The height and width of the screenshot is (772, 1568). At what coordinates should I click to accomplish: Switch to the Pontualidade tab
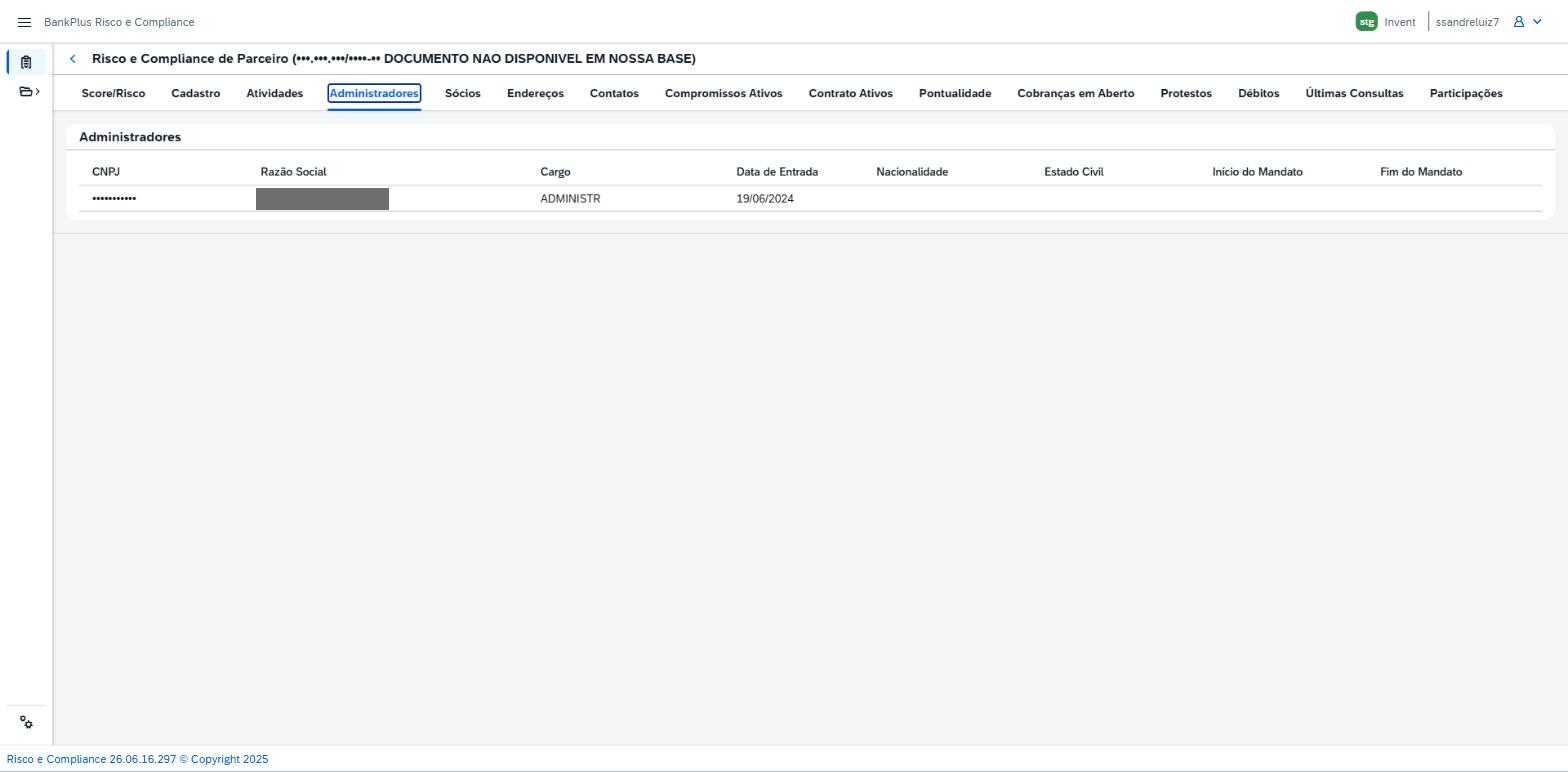pos(955,93)
